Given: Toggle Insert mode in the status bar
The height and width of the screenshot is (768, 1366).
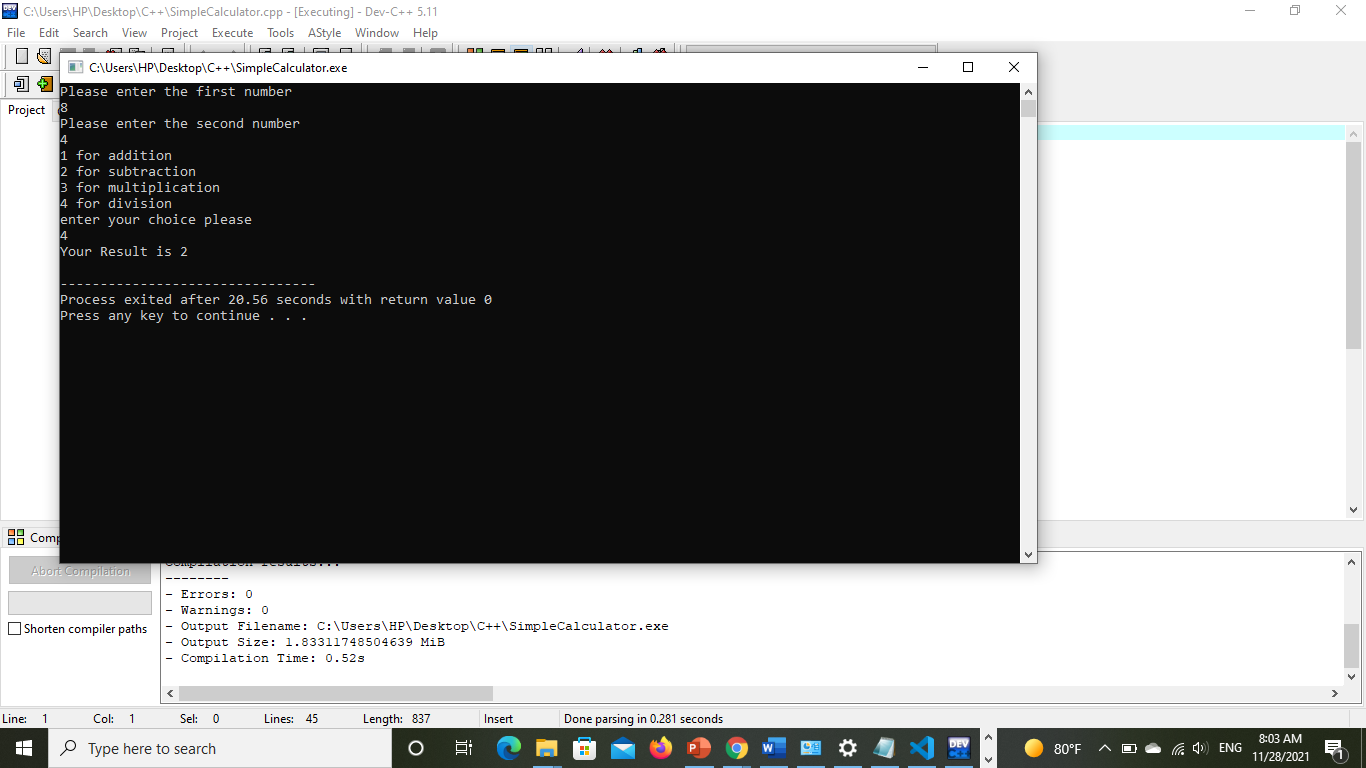Looking at the screenshot, I should pos(501,718).
